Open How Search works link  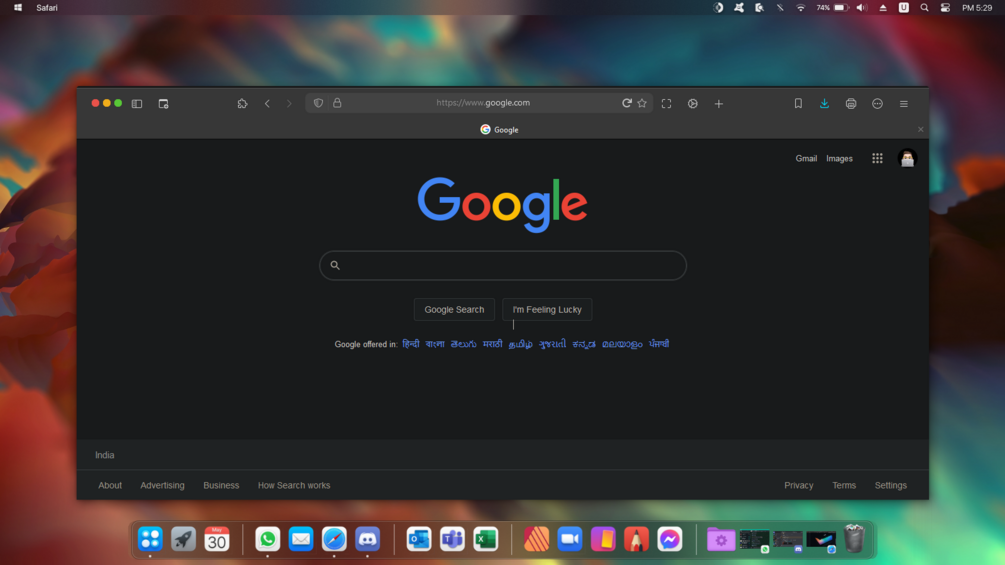coord(294,486)
